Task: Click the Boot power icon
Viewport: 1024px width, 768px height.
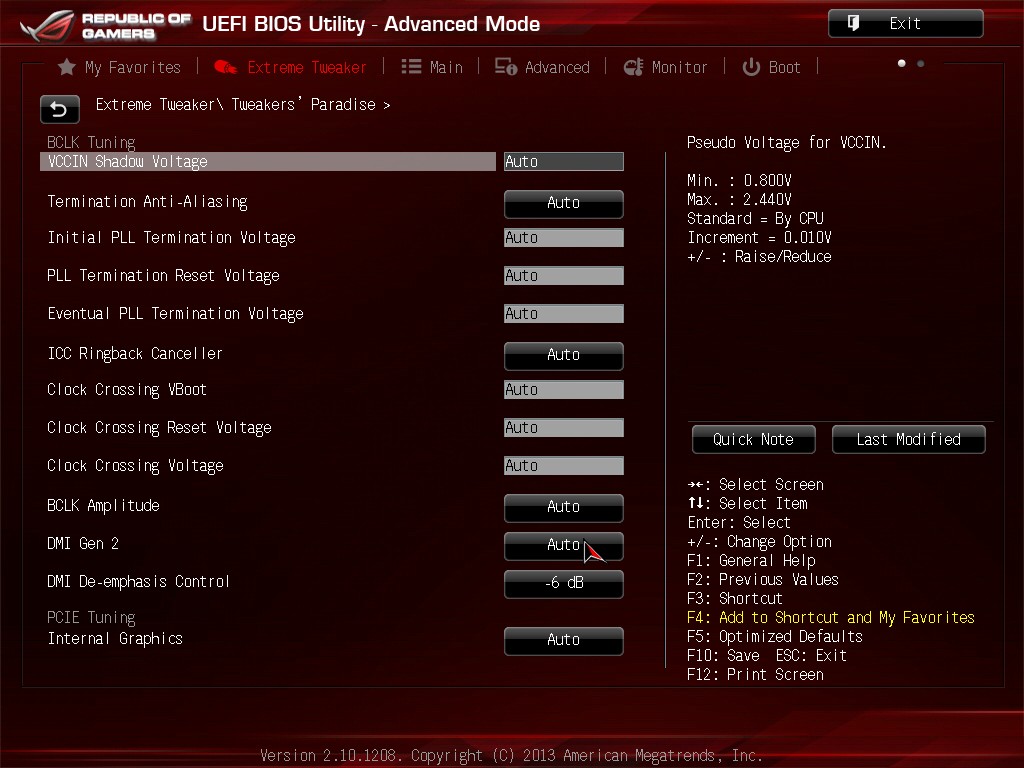Action: coord(751,67)
